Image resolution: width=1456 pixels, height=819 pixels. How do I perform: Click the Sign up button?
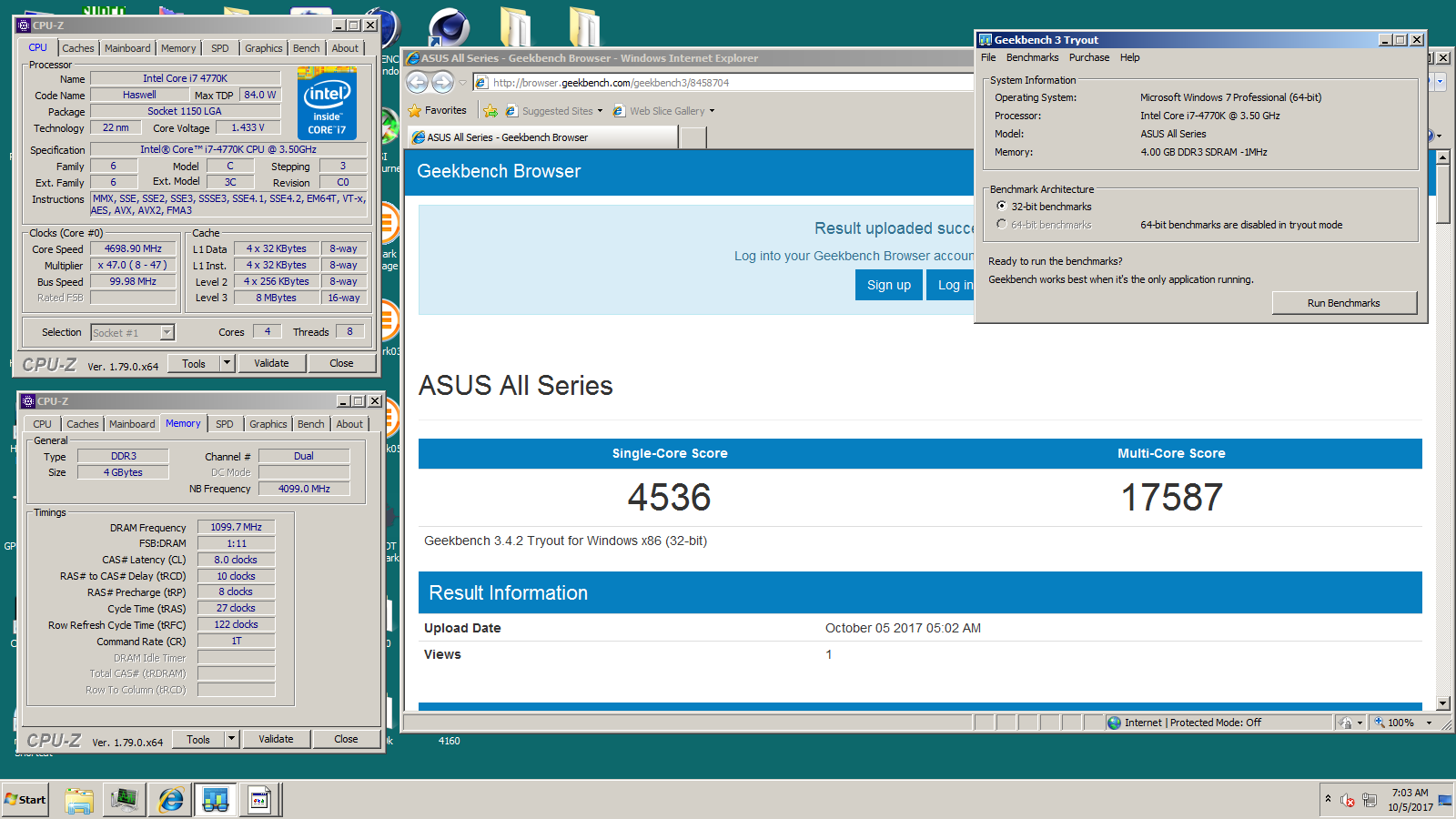pos(889,285)
